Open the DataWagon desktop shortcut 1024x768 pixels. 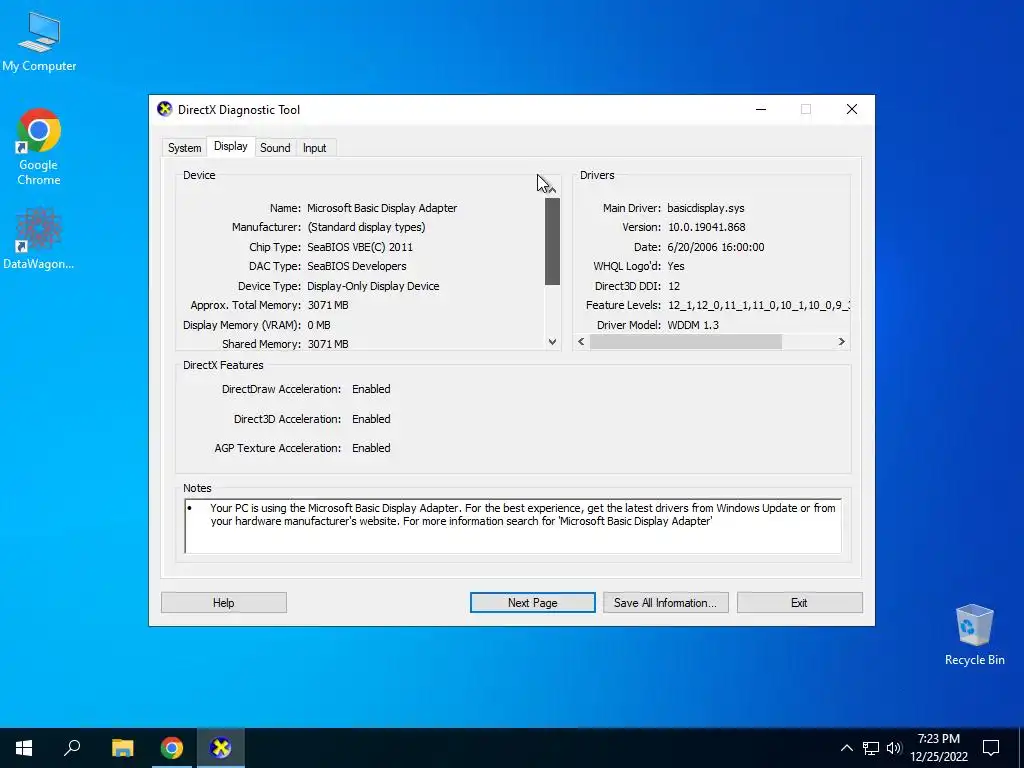(x=39, y=238)
